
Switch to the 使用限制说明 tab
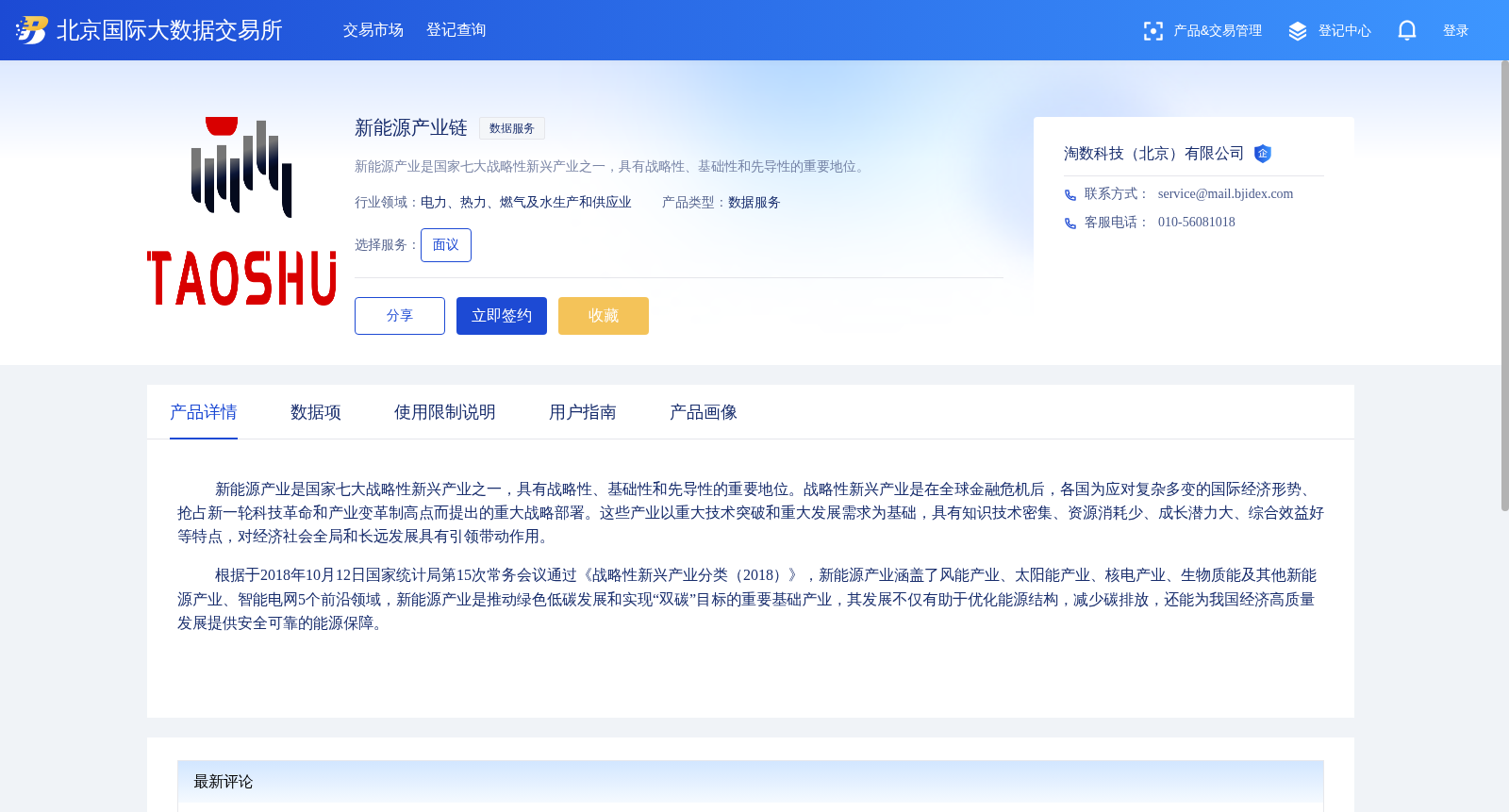click(x=445, y=412)
